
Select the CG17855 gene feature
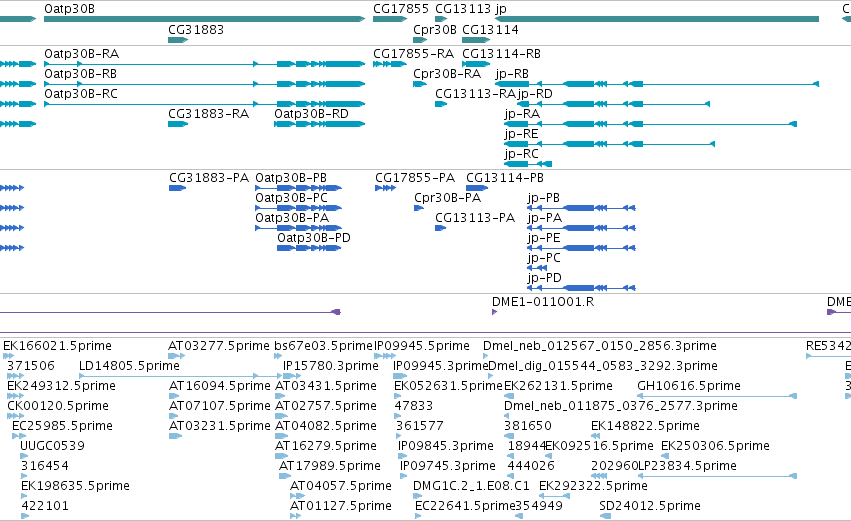(390, 19)
